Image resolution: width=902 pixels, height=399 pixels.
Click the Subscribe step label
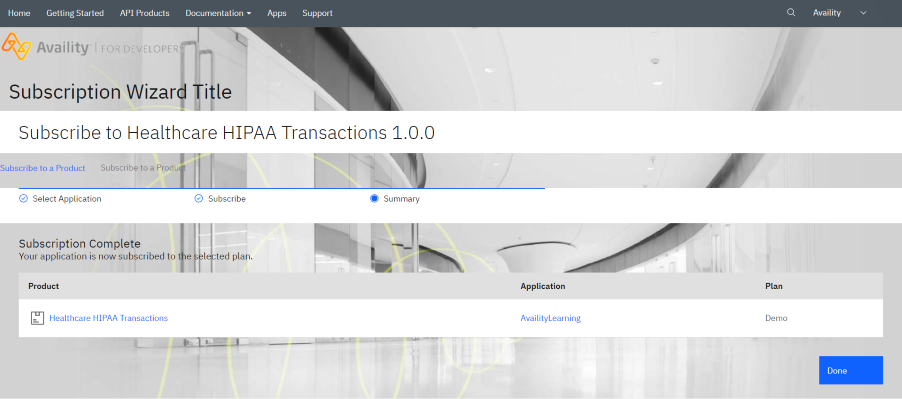tap(227, 199)
